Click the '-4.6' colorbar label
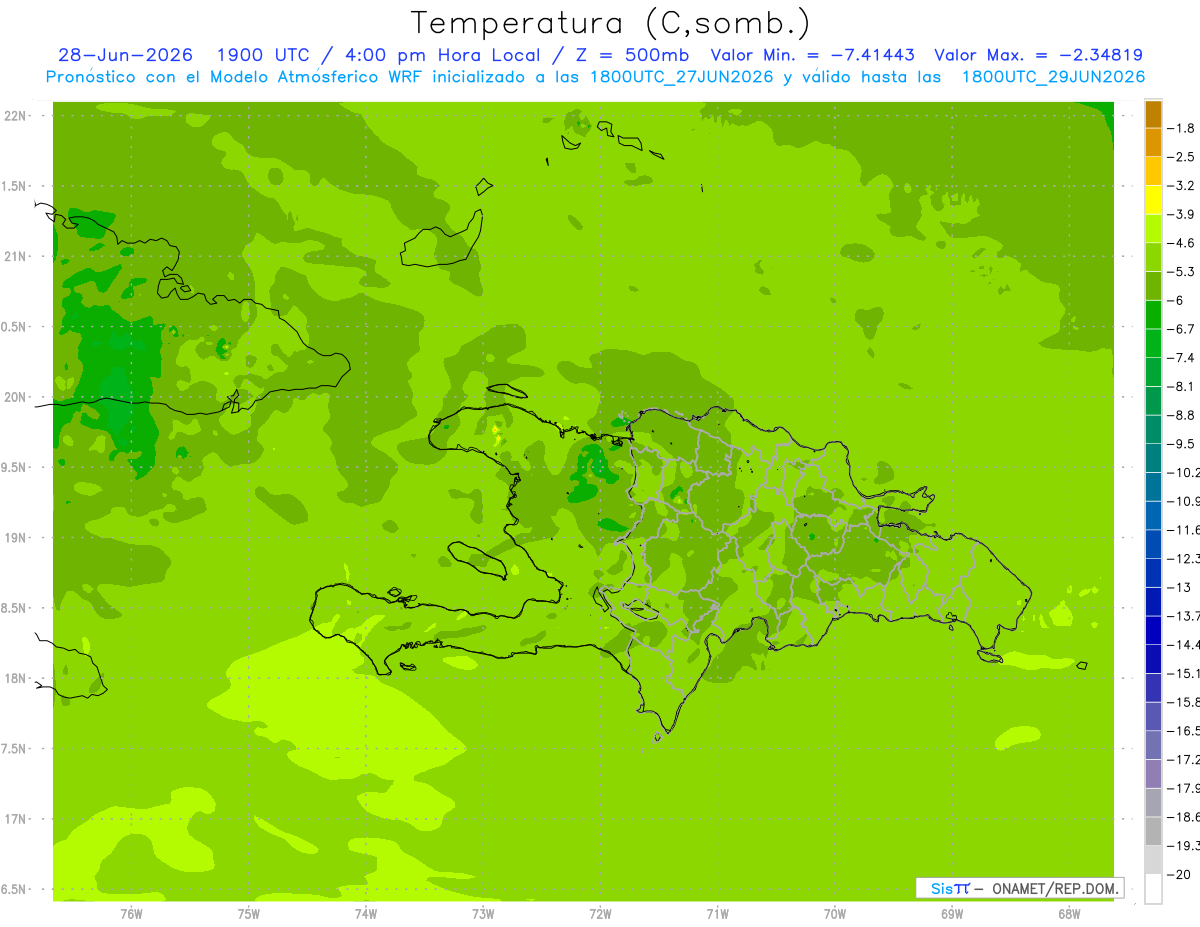The height and width of the screenshot is (927, 1200). [x=1181, y=243]
